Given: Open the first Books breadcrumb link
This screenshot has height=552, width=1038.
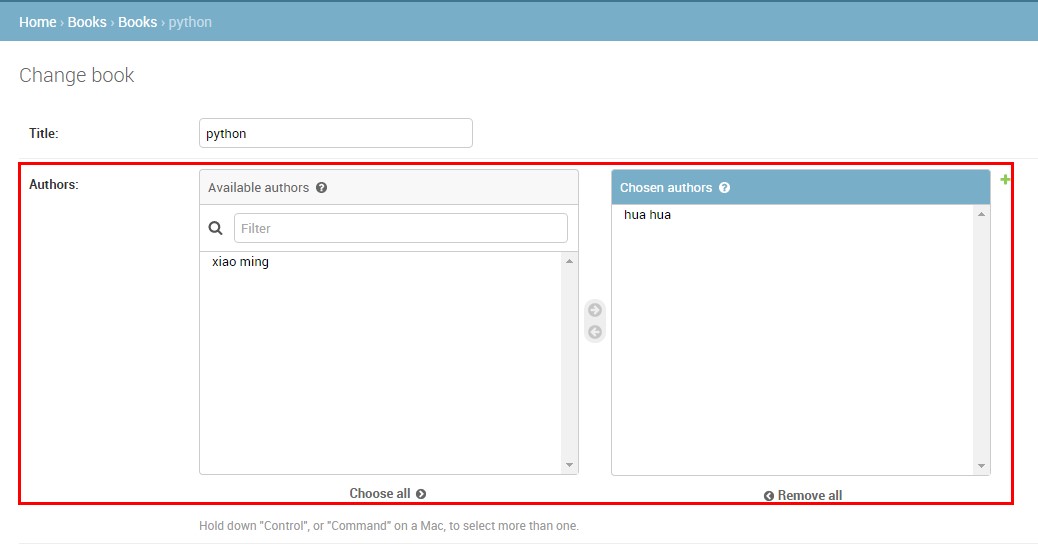Looking at the screenshot, I should tap(87, 22).
